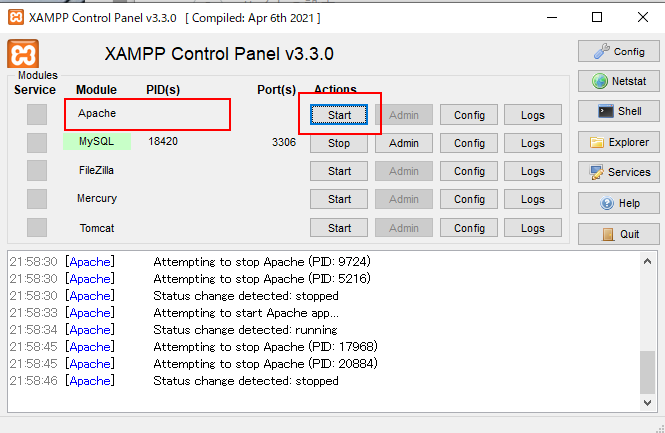Open Services with the gears icon

(x=618, y=172)
